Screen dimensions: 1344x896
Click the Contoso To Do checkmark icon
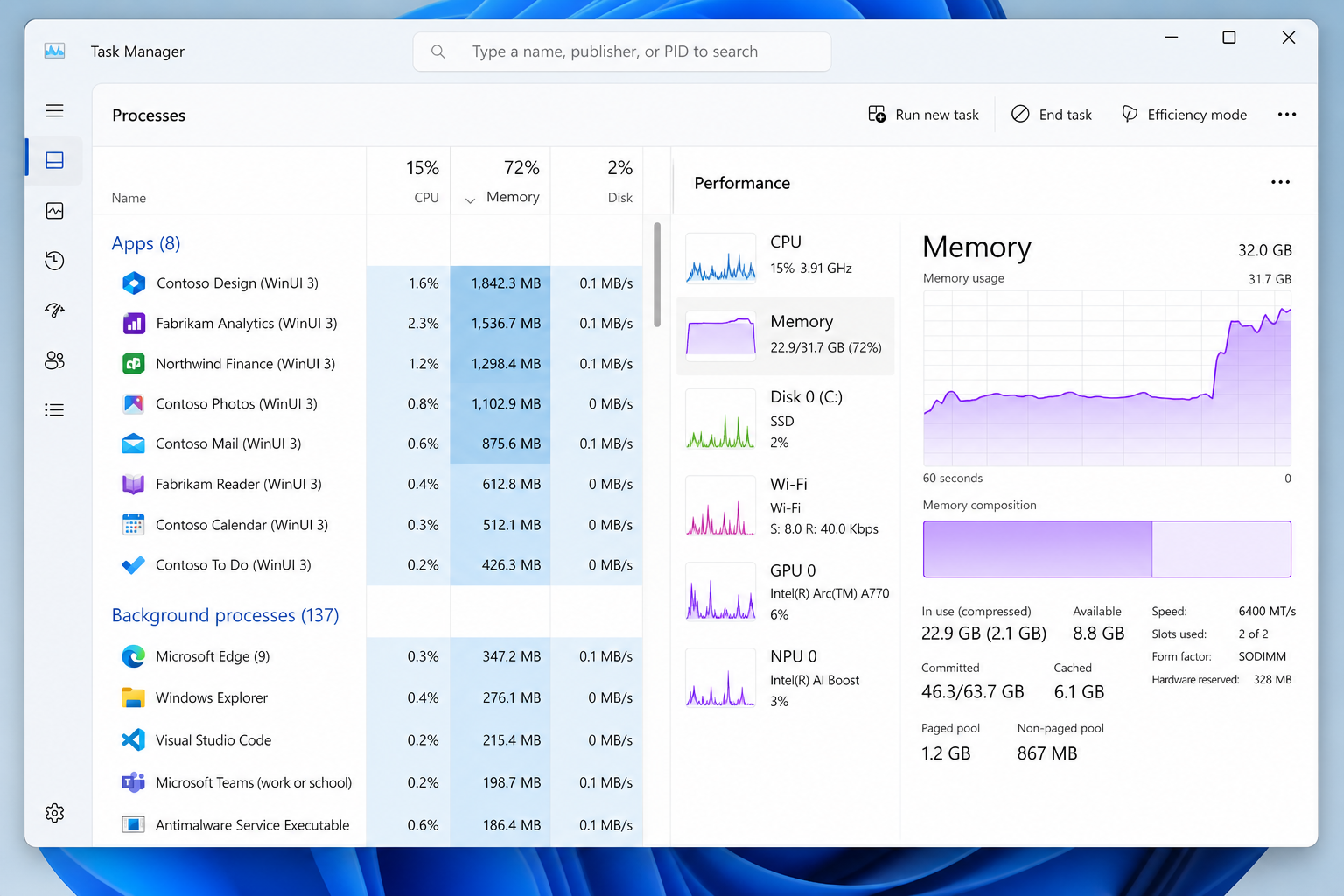coord(133,565)
